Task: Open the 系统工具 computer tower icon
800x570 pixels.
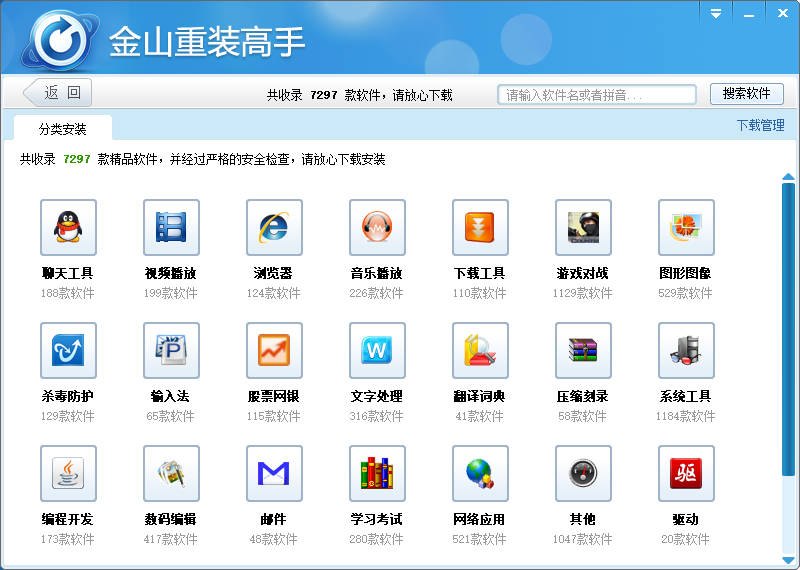Action: coord(686,351)
